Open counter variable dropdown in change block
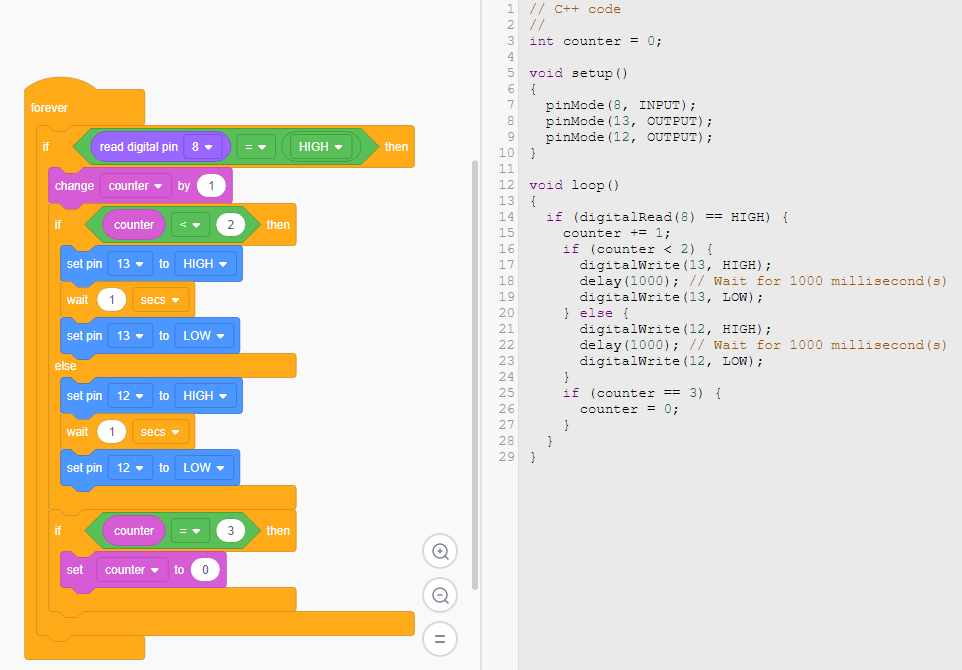962x670 pixels. tap(136, 186)
